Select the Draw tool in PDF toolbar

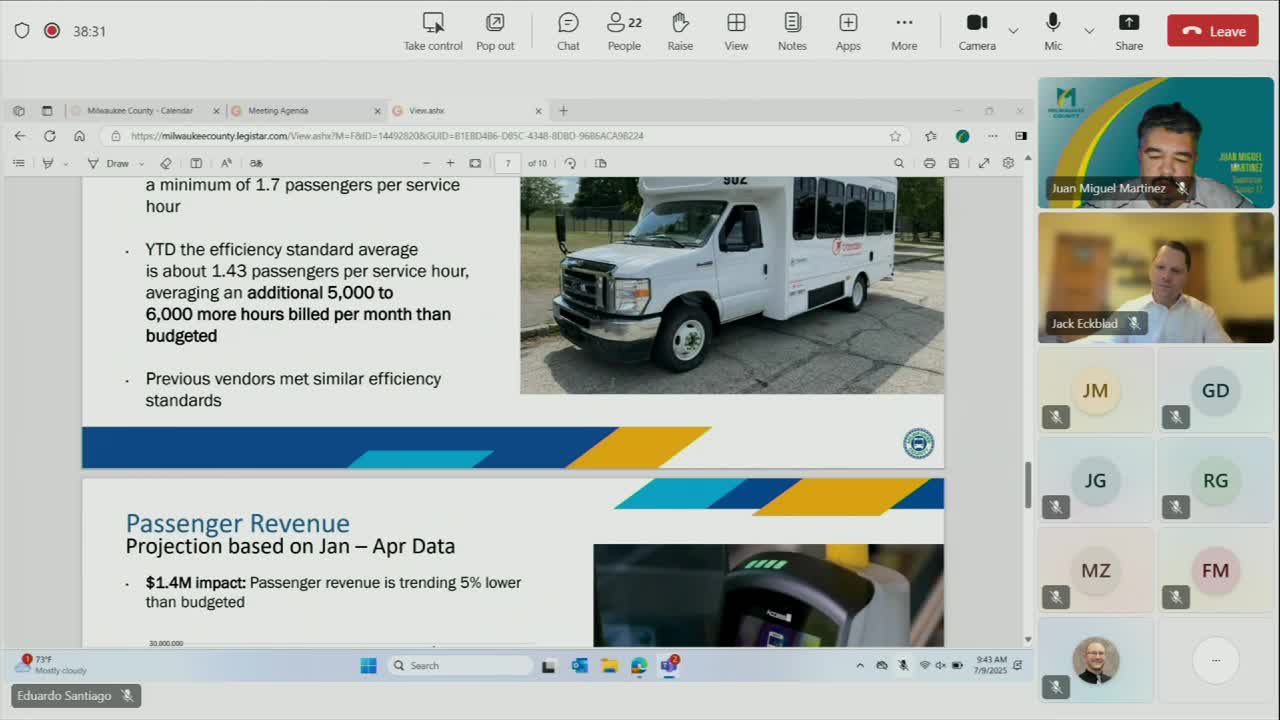coord(108,163)
